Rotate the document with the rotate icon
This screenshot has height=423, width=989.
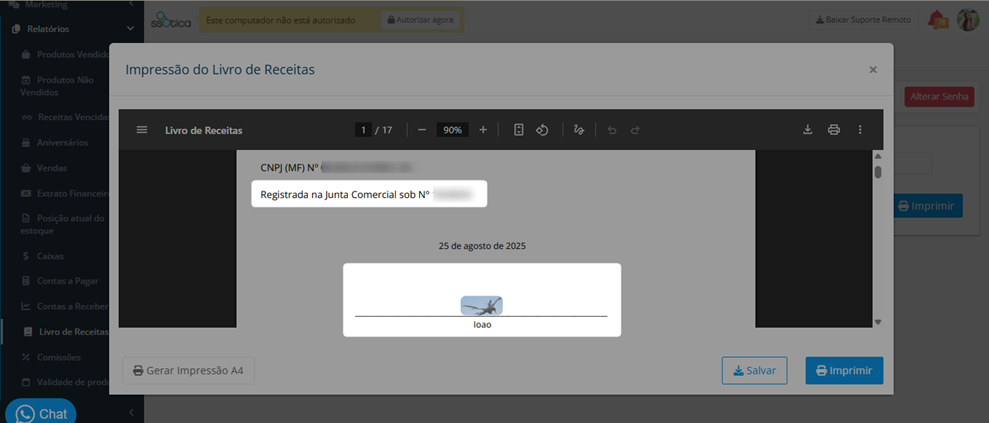click(x=542, y=130)
